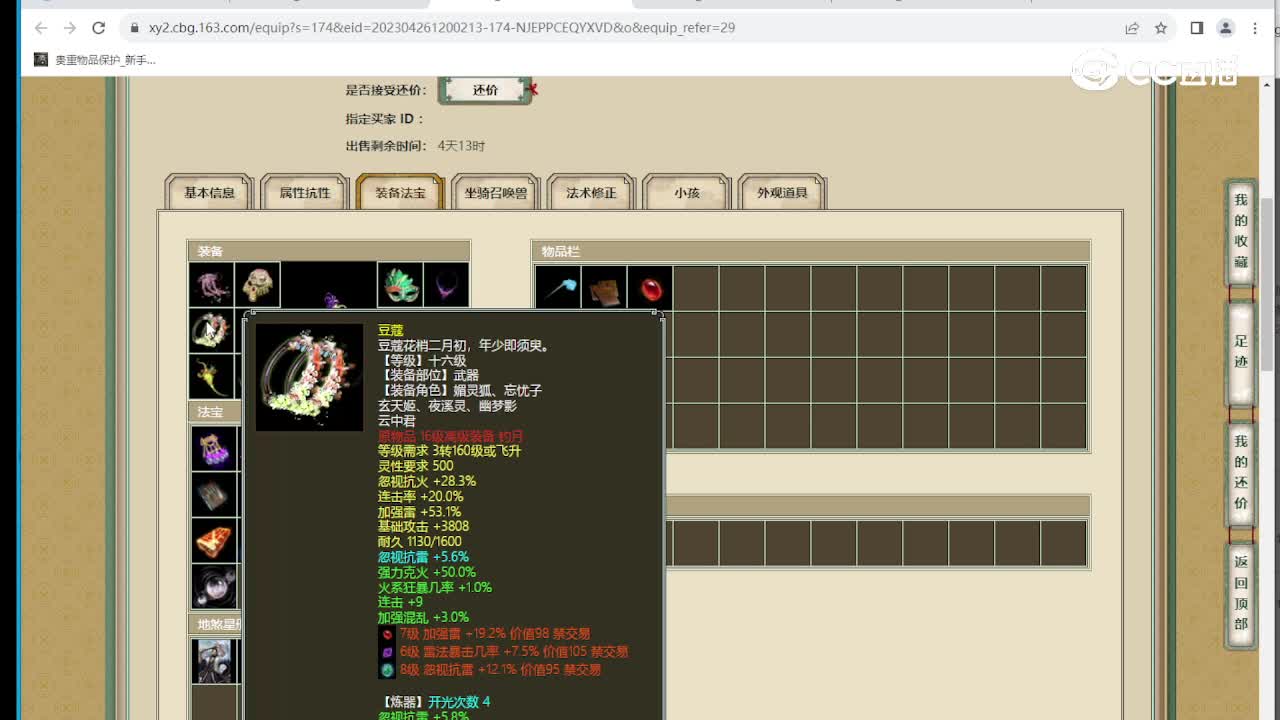Select the purple lantern 法宝 icon
Screen dimensions: 1280x720
tap(214, 449)
